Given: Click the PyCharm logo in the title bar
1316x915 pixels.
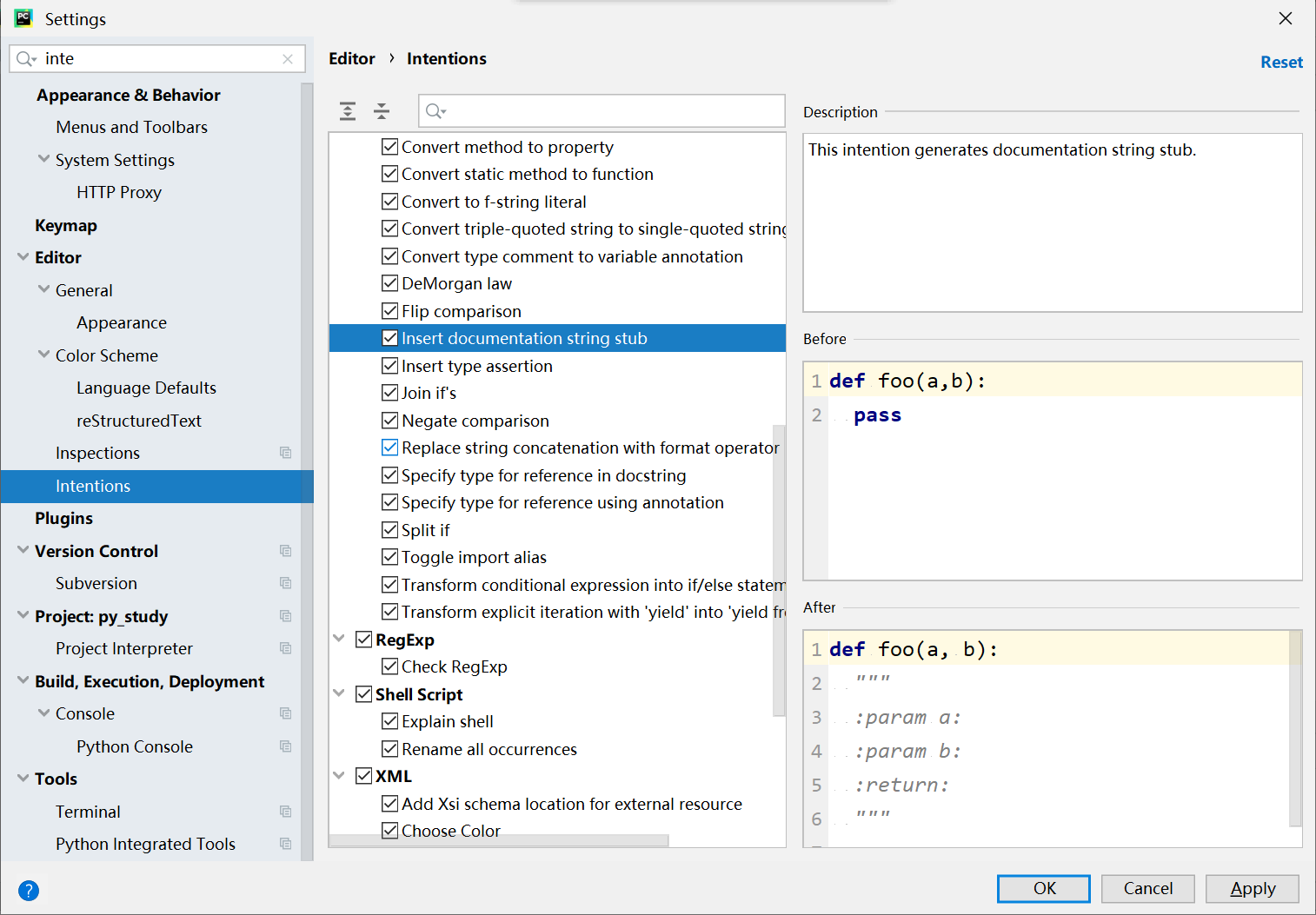Looking at the screenshot, I should 23,17.
